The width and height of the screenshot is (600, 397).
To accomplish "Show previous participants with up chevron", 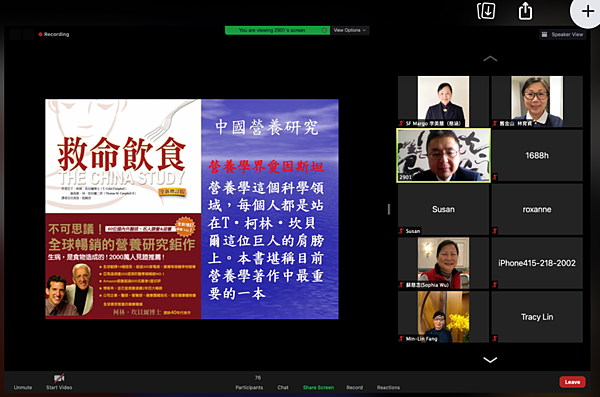I will pos(490,59).
